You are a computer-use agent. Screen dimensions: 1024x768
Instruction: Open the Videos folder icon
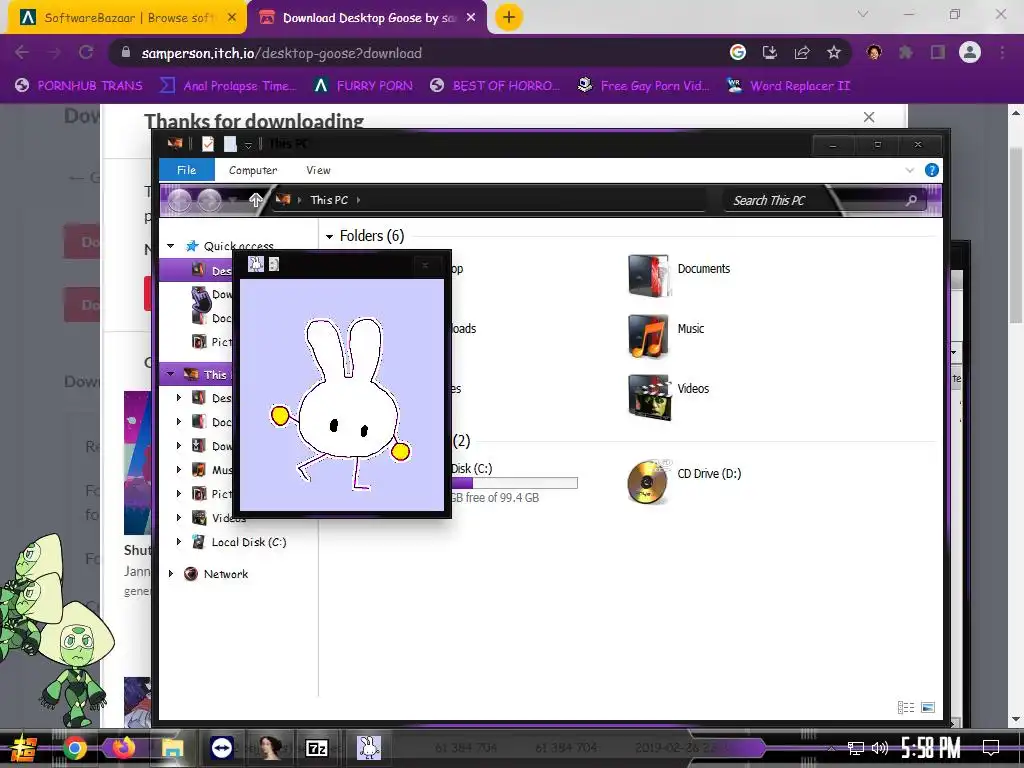coord(648,396)
